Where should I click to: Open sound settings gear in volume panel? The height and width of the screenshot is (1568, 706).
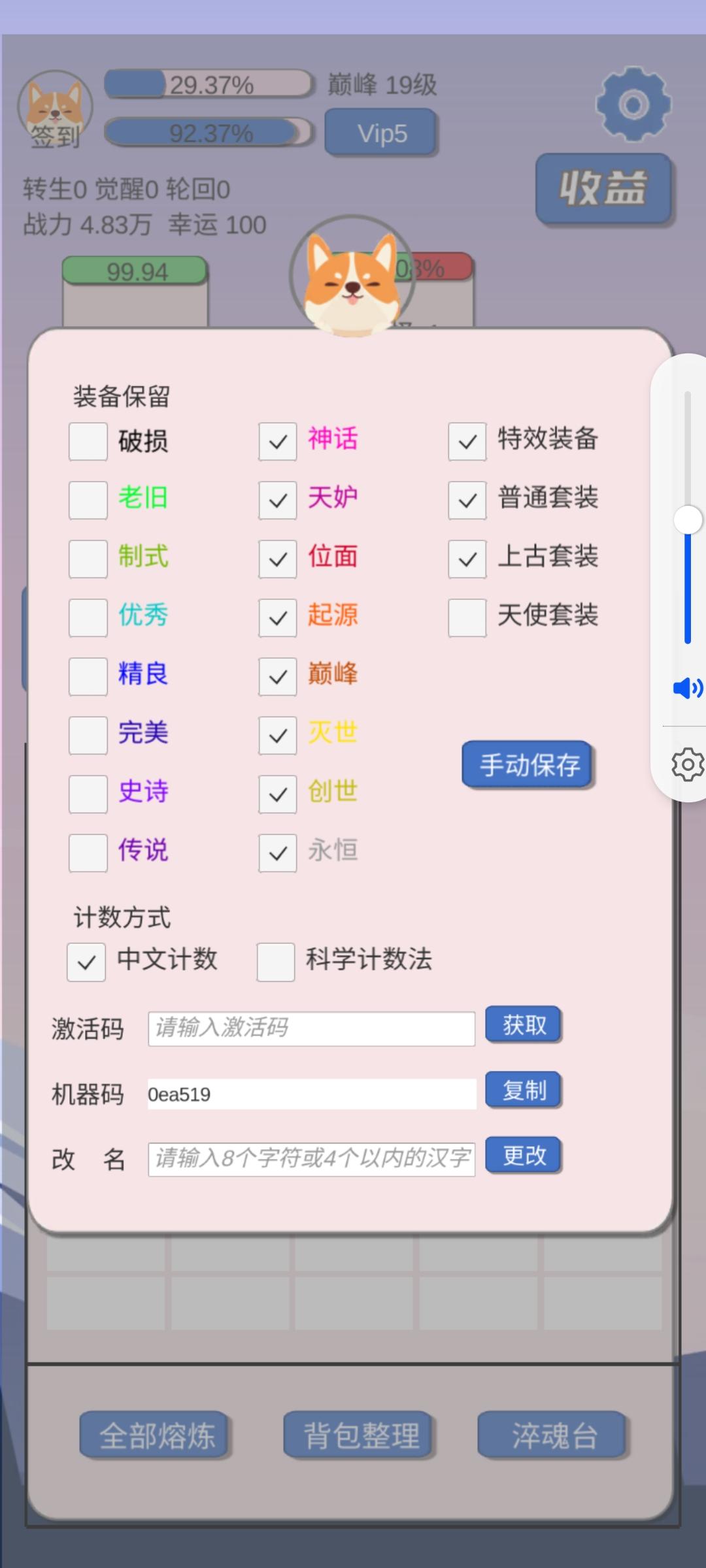click(x=688, y=764)
